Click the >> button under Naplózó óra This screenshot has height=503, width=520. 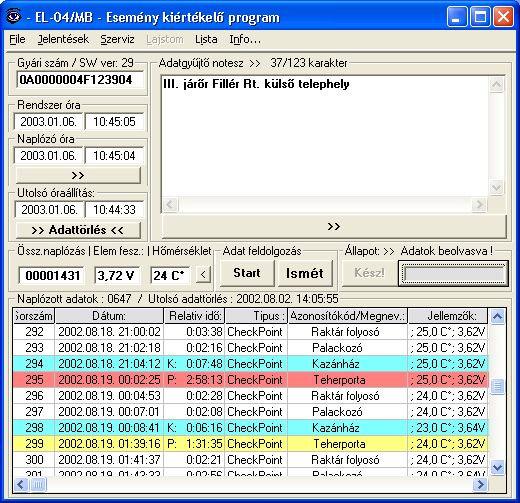[x=78, y=175]
